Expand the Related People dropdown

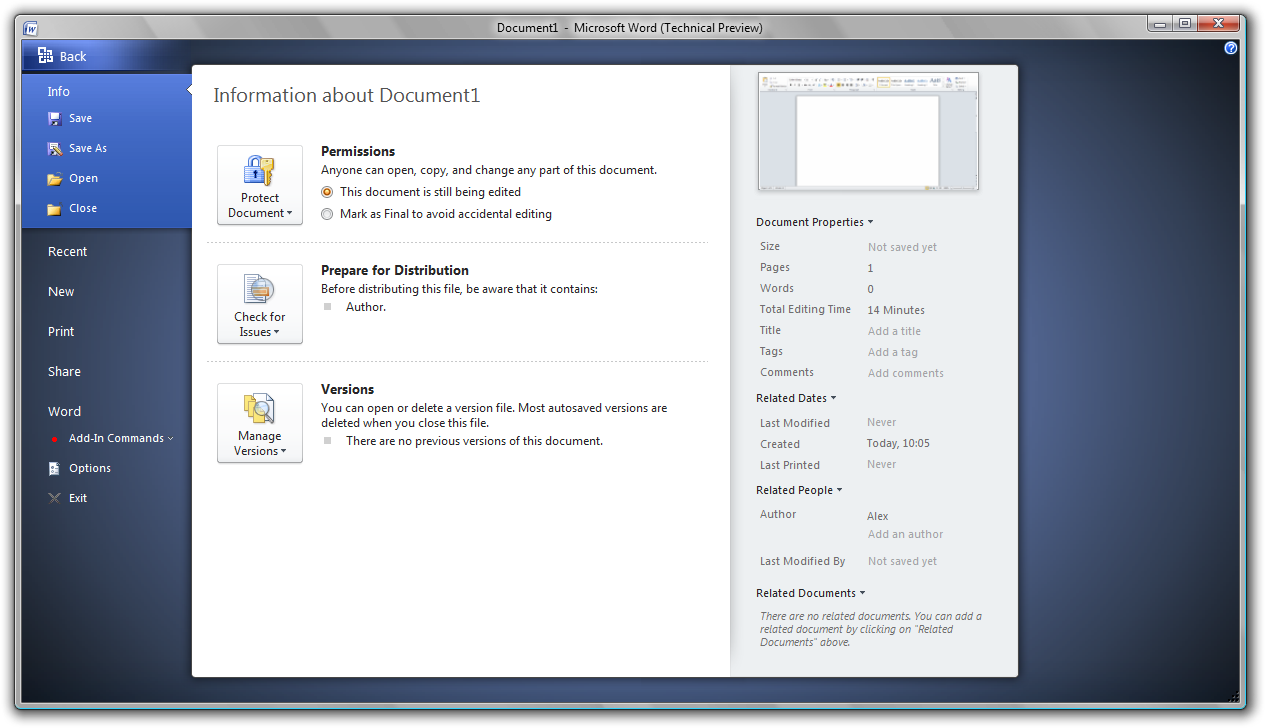[799, 490]
